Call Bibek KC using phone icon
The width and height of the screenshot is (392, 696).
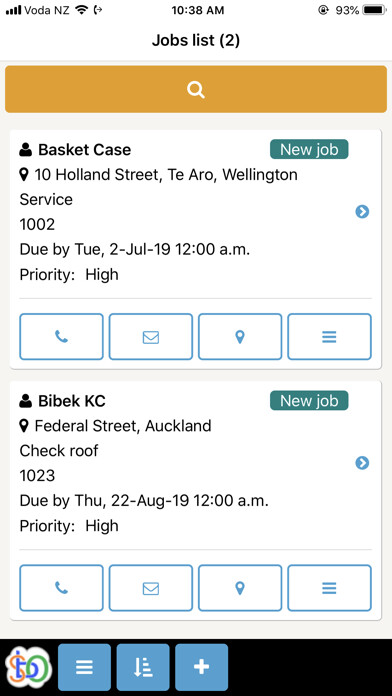click(x=61, y=588)
